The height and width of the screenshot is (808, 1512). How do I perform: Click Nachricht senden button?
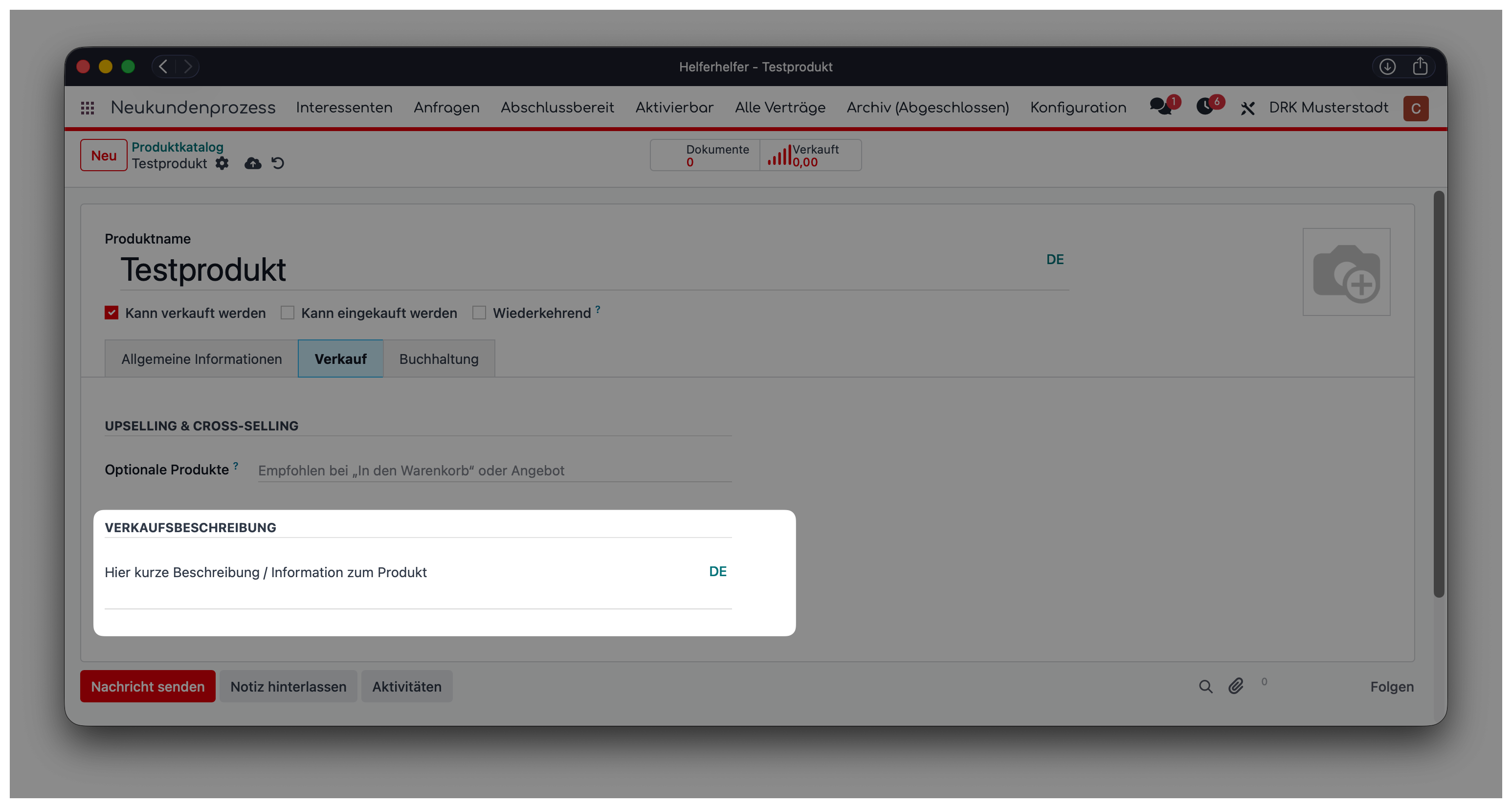pyautogui.click(x=148, y=686)
